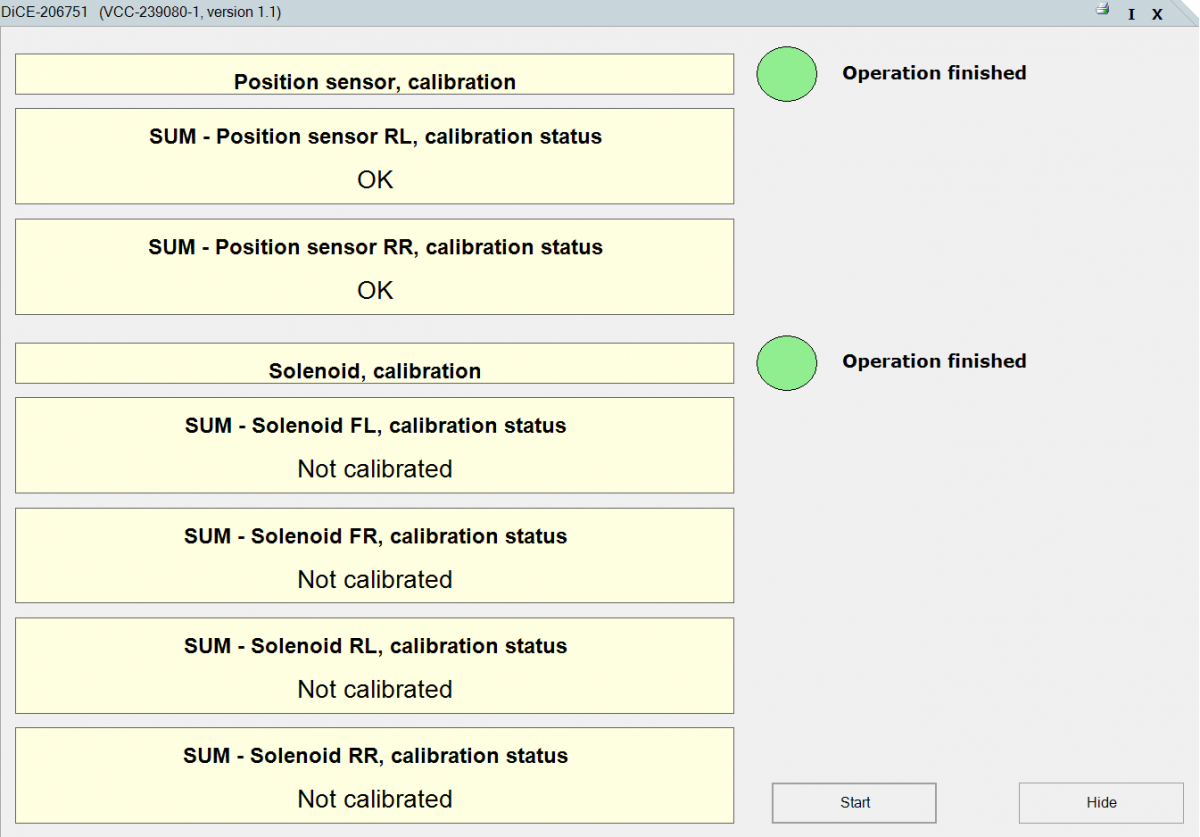This screenshot has width=1200, height=837.
Task: Click Operation finished text beside Solenoid
Action: coord(934,361)
